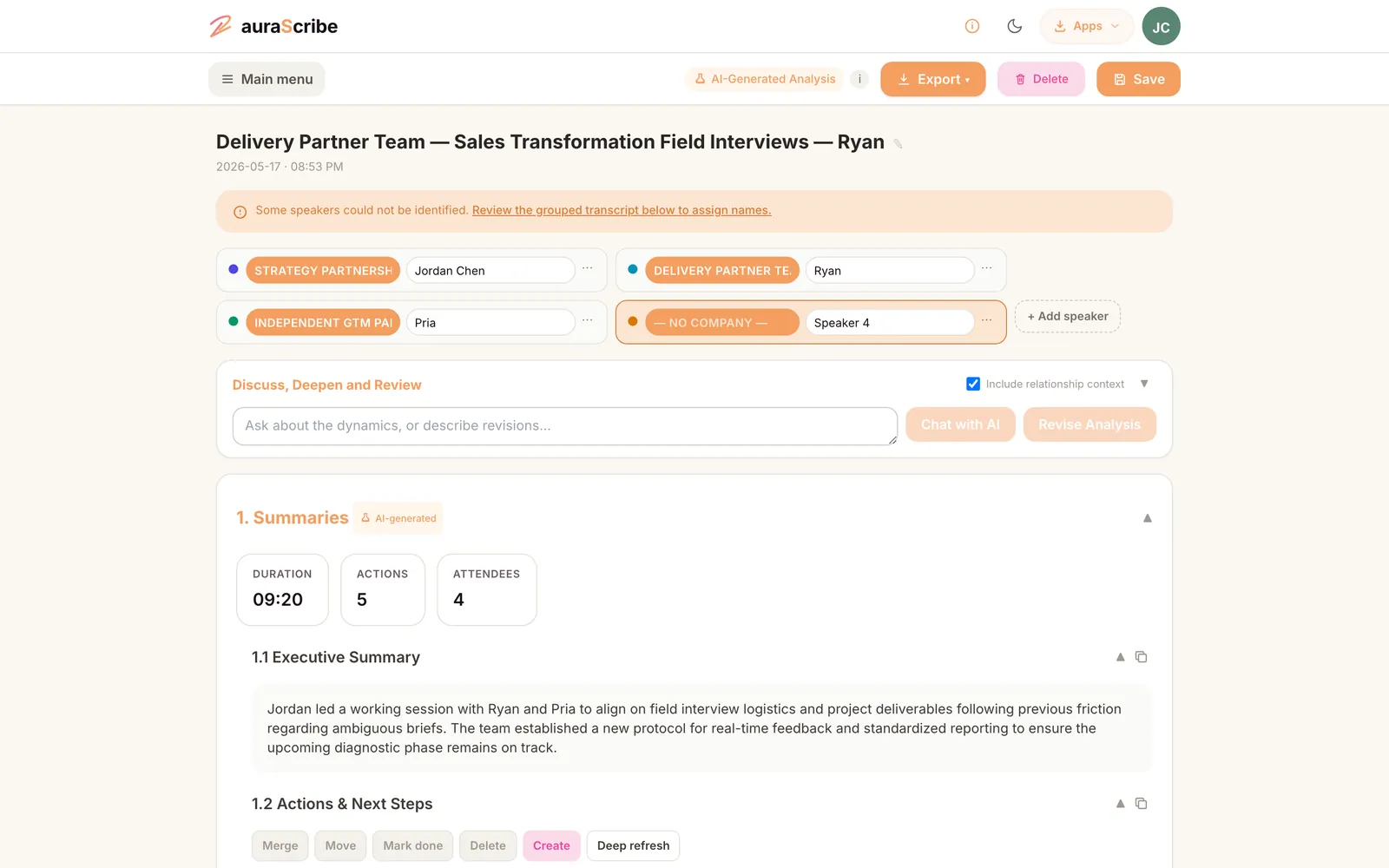
Task: Open the Main menu
Action: [x=267, y=79]
